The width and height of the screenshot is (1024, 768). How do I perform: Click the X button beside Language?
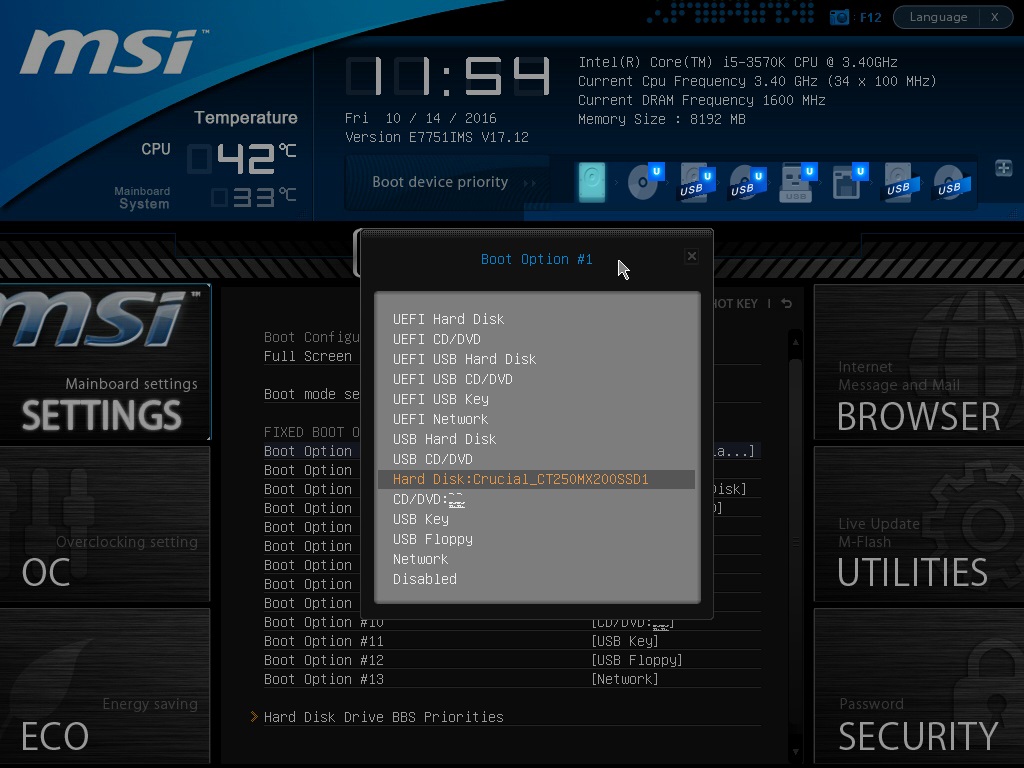click(995, 17)
